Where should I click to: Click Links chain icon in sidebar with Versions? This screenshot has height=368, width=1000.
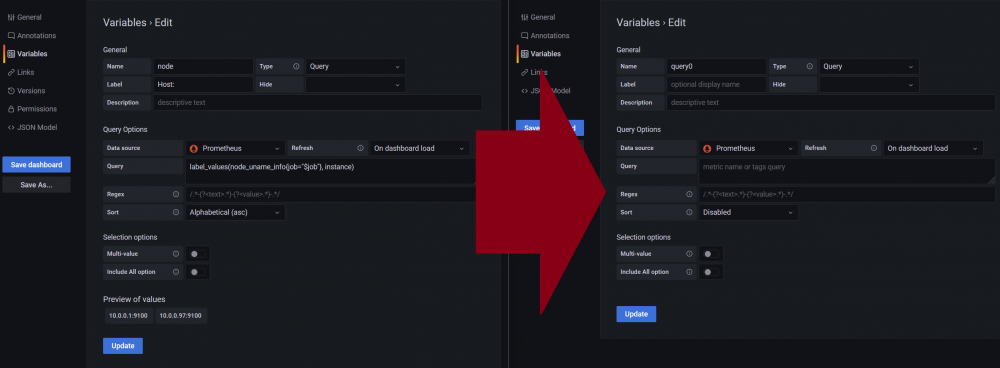[11, 73]
